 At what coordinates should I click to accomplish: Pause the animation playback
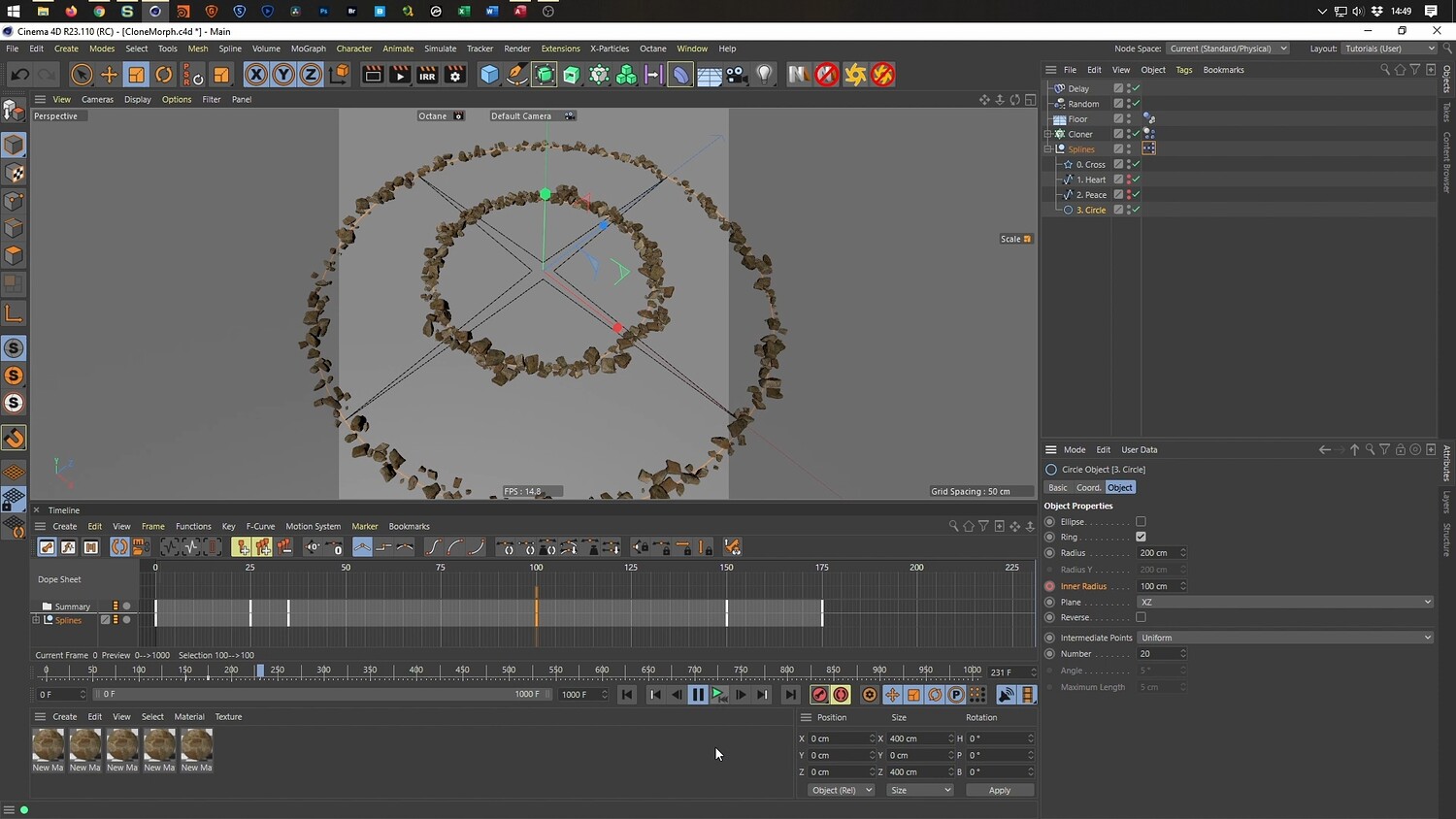point(697,695)
